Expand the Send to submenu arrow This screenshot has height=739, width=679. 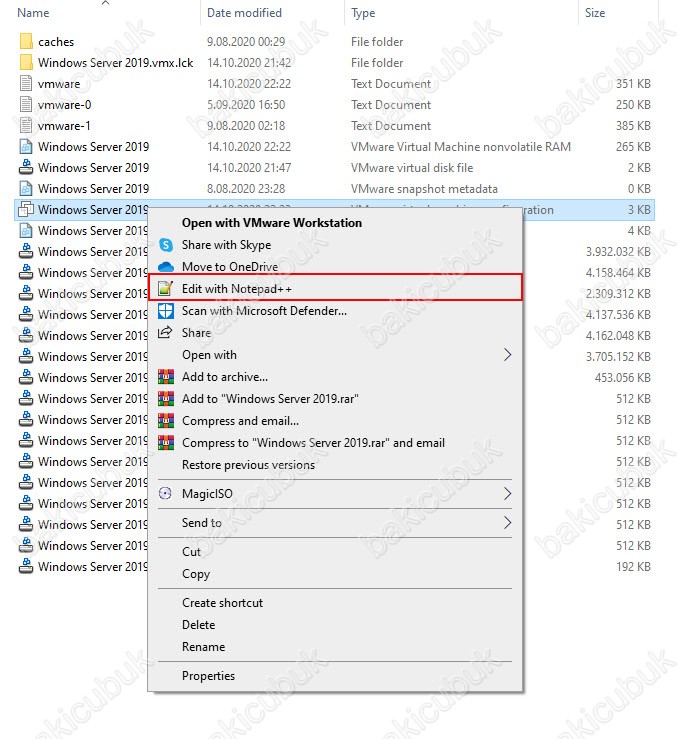(507, 523)
